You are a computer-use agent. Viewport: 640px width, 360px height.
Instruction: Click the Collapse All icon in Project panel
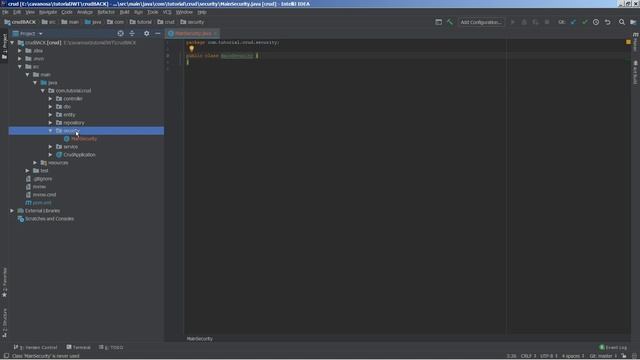click(x=132, y=33)
